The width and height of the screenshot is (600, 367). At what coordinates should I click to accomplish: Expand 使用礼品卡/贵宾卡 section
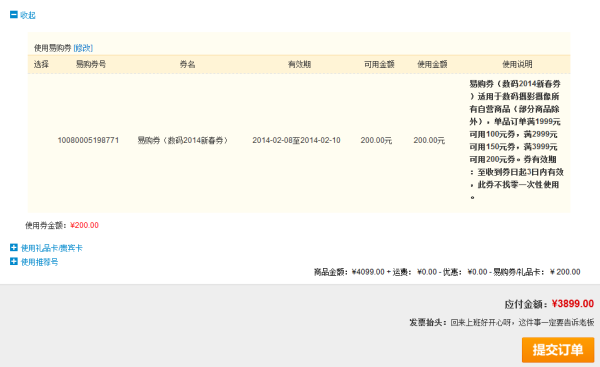[x=51, y=248]
